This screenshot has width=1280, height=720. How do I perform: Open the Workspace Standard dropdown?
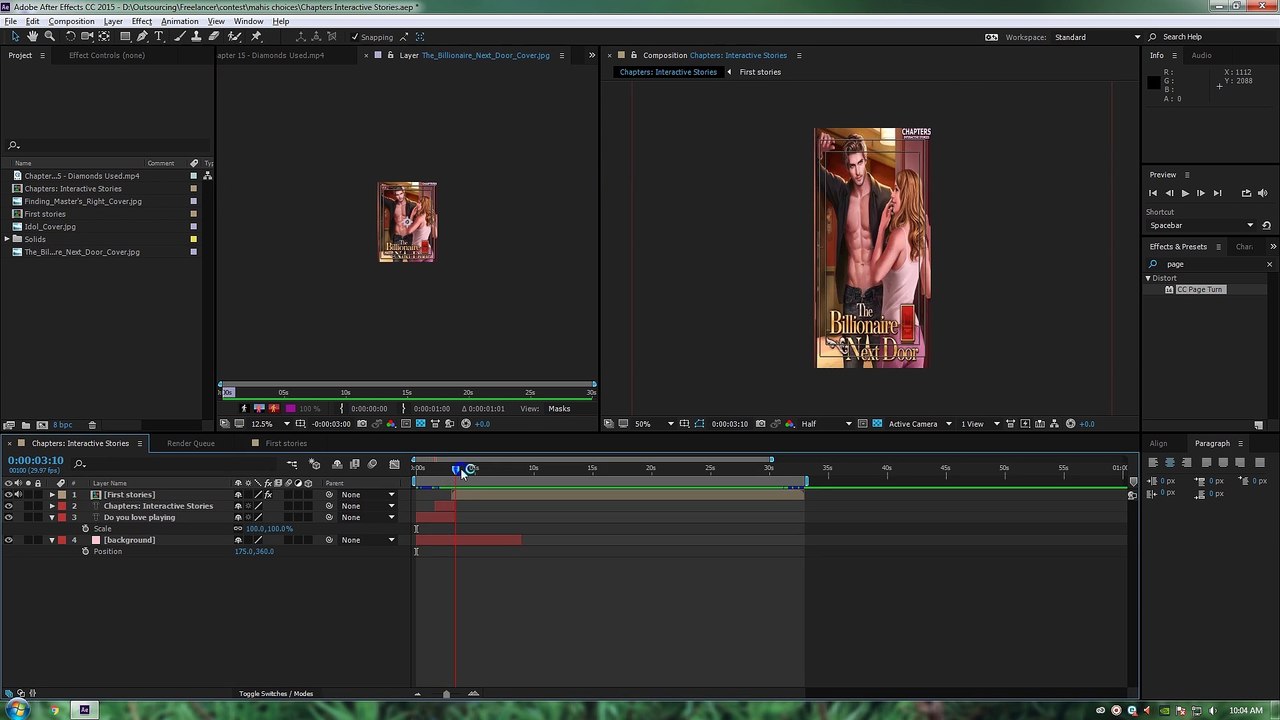point(1097,37)
